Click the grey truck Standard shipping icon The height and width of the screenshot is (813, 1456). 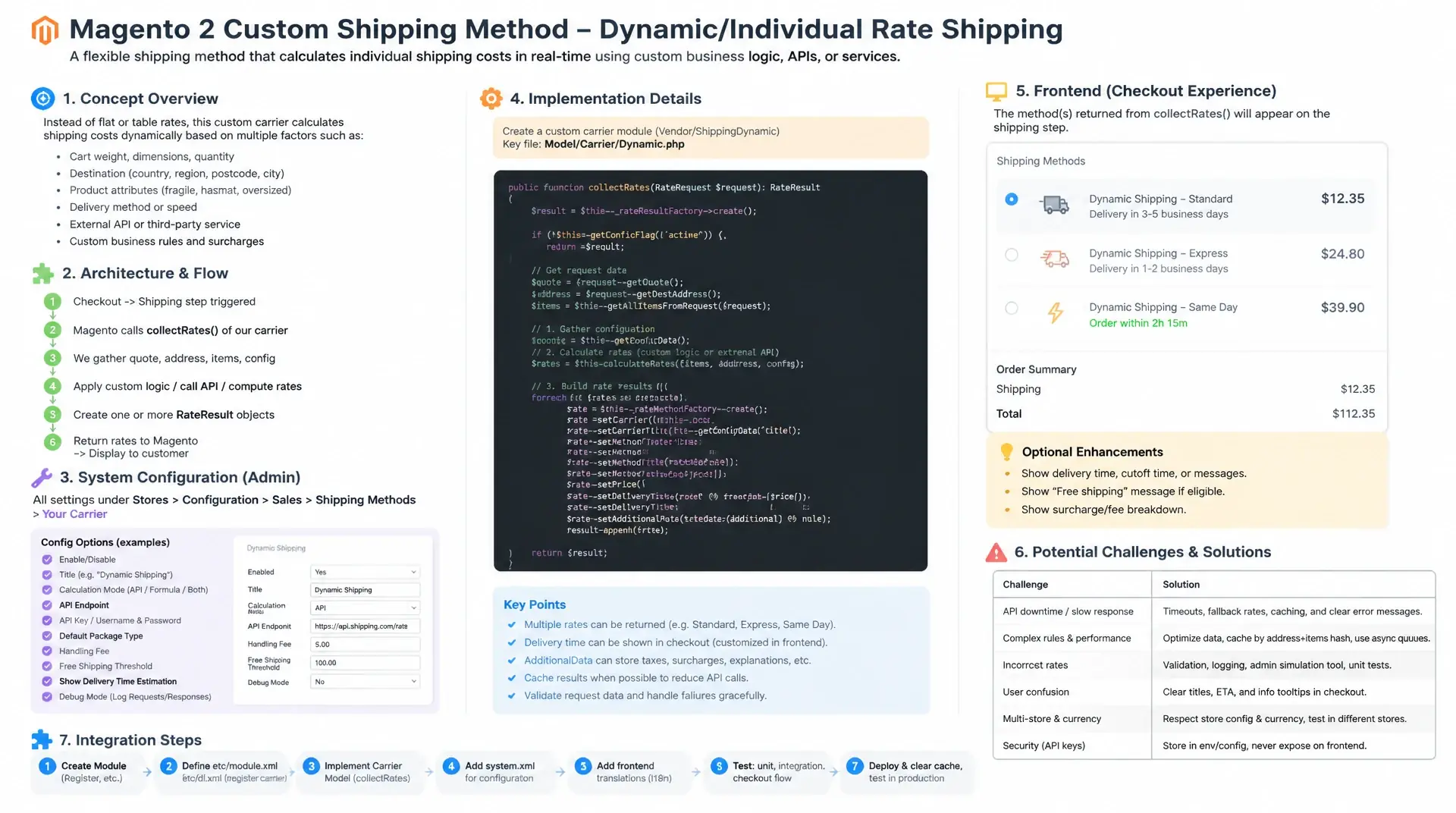pyautogui.click(x=1055, y=205)
